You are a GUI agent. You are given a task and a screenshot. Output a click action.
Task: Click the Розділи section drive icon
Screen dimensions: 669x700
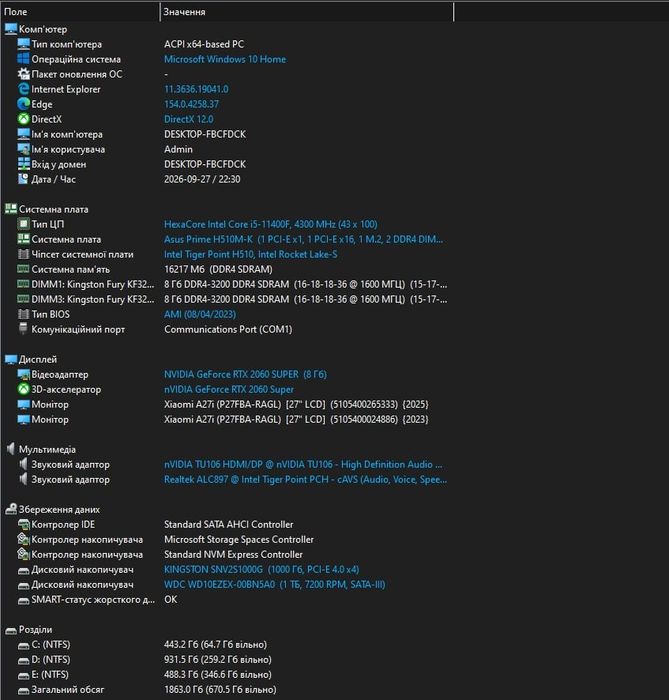pyautogui.click(x=11, y=630)
